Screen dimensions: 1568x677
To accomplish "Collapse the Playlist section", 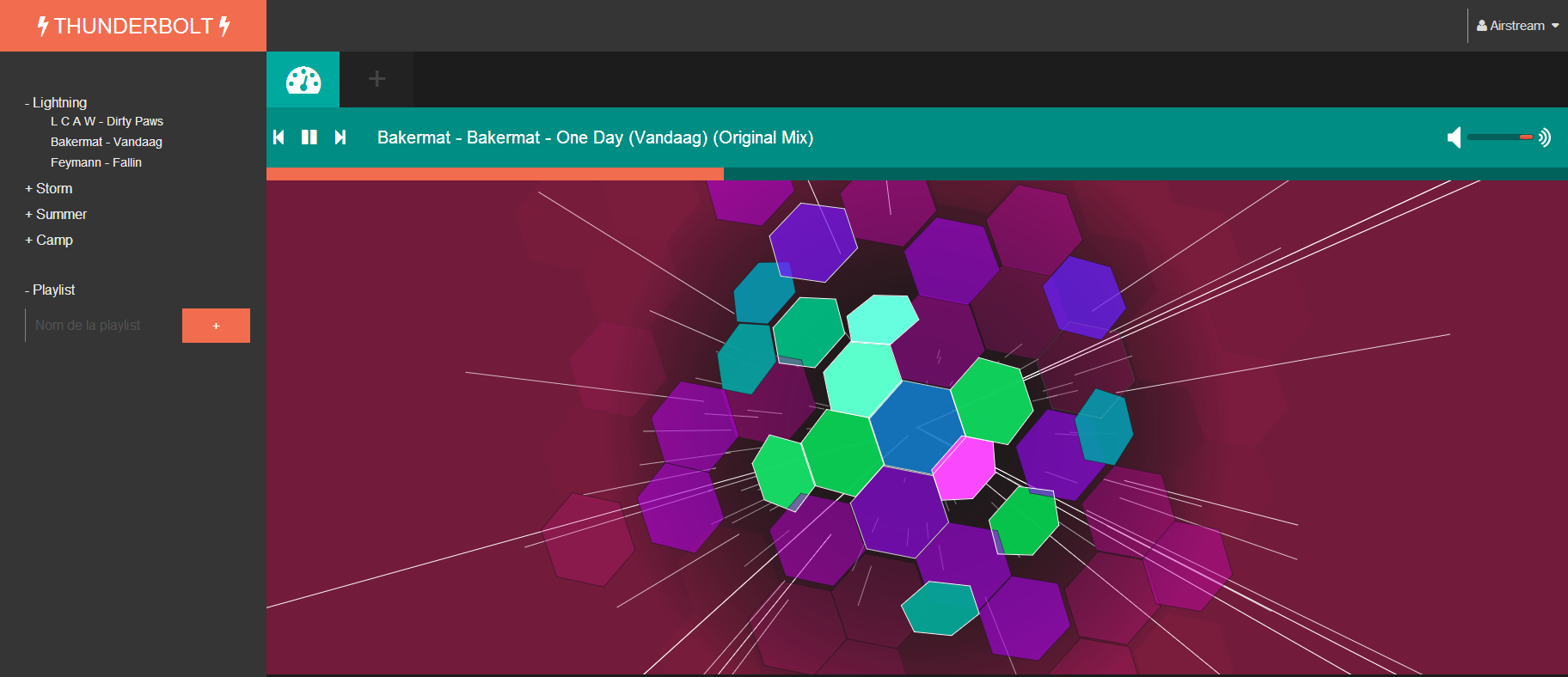I will 50,290.
